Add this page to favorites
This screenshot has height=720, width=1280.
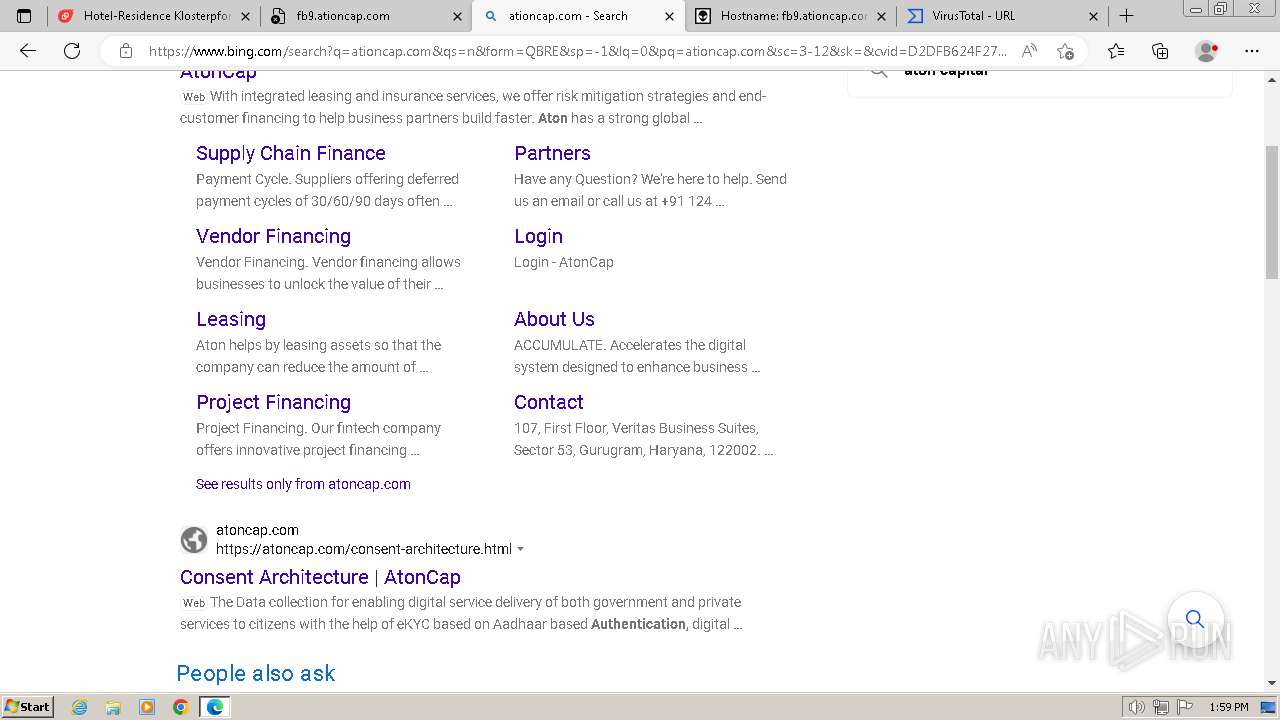click(x=1065, y=51)
